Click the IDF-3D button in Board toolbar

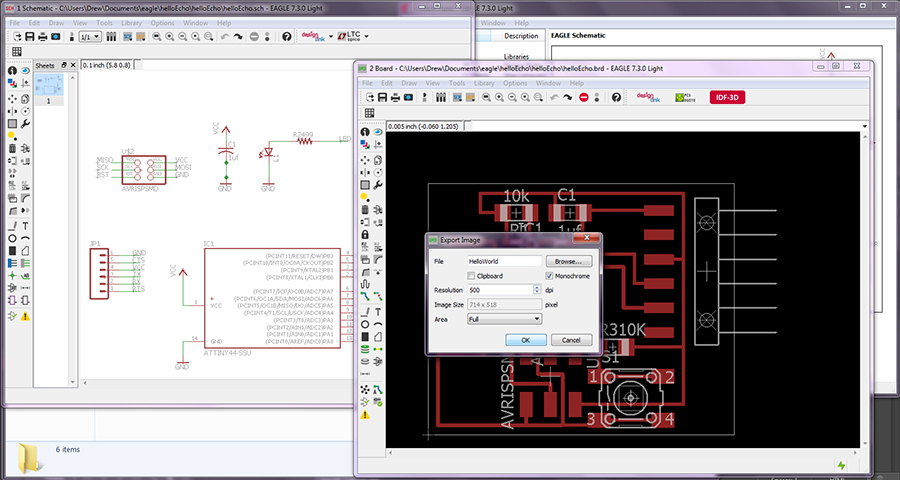(x=727, y=98)
